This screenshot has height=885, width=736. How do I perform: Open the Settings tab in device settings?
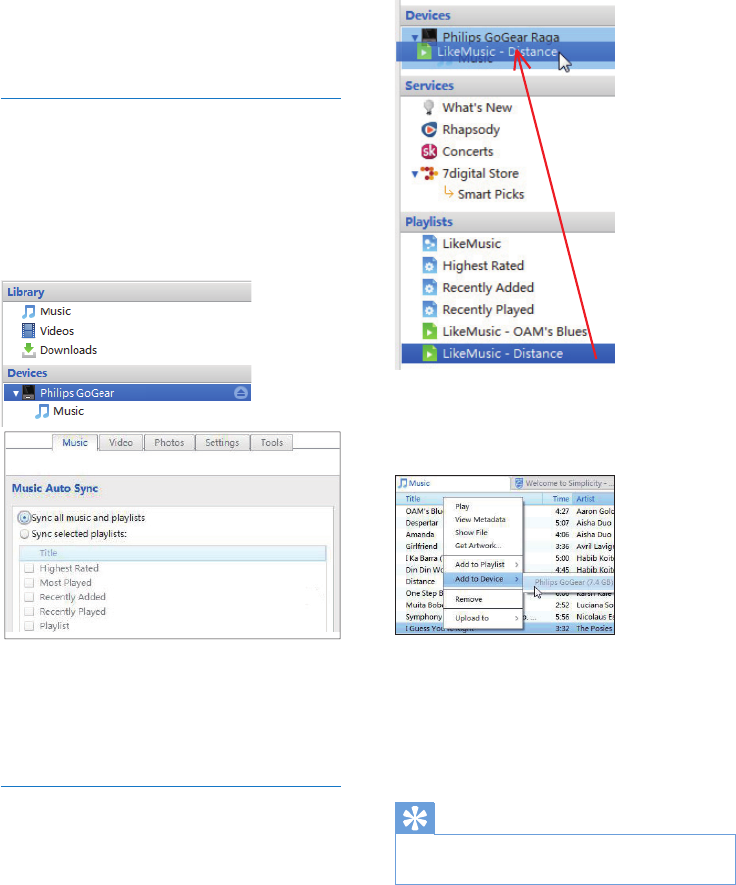point(222,442)
